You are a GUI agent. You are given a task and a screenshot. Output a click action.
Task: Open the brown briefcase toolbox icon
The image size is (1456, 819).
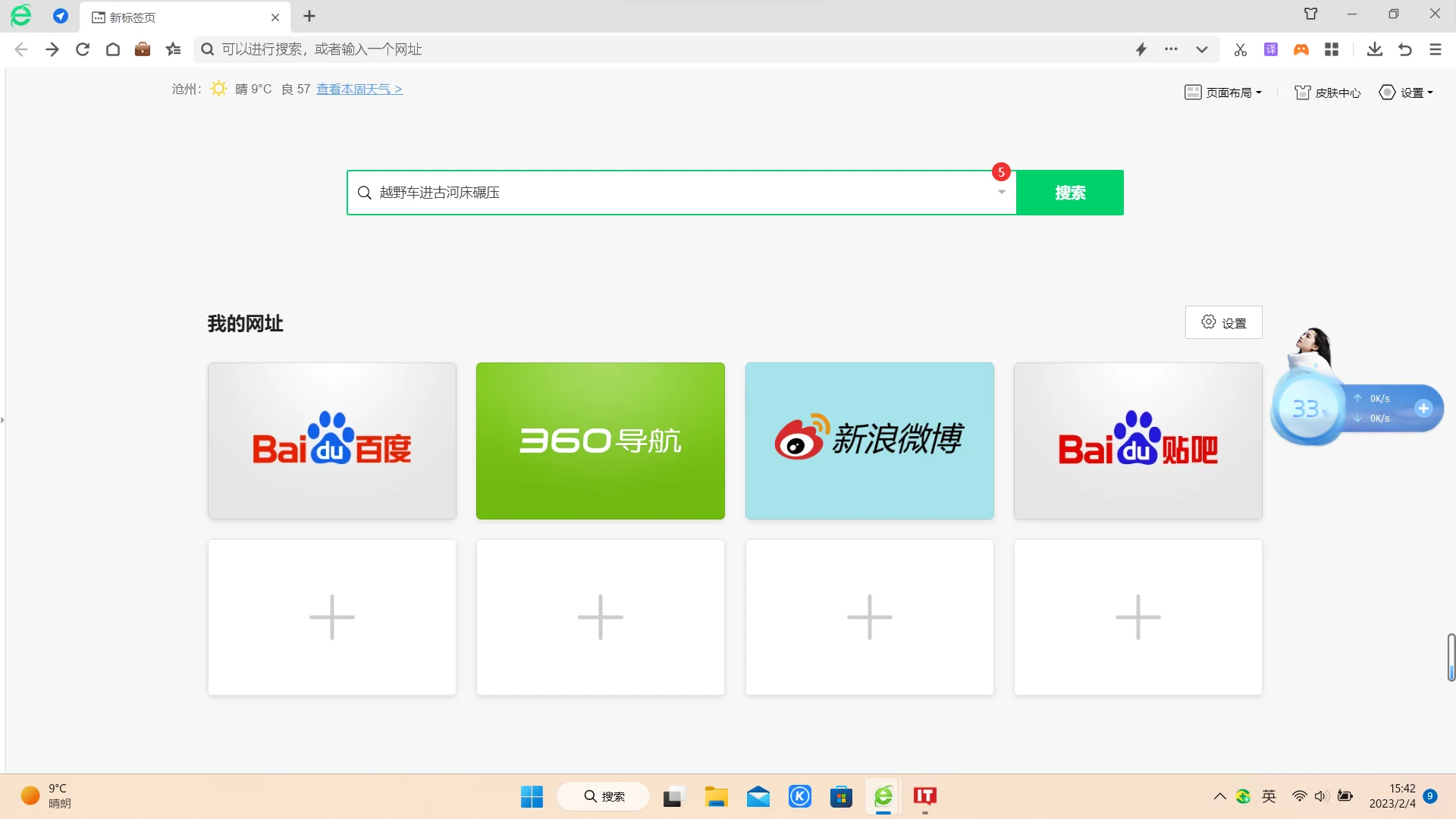[x=143, y=49]
